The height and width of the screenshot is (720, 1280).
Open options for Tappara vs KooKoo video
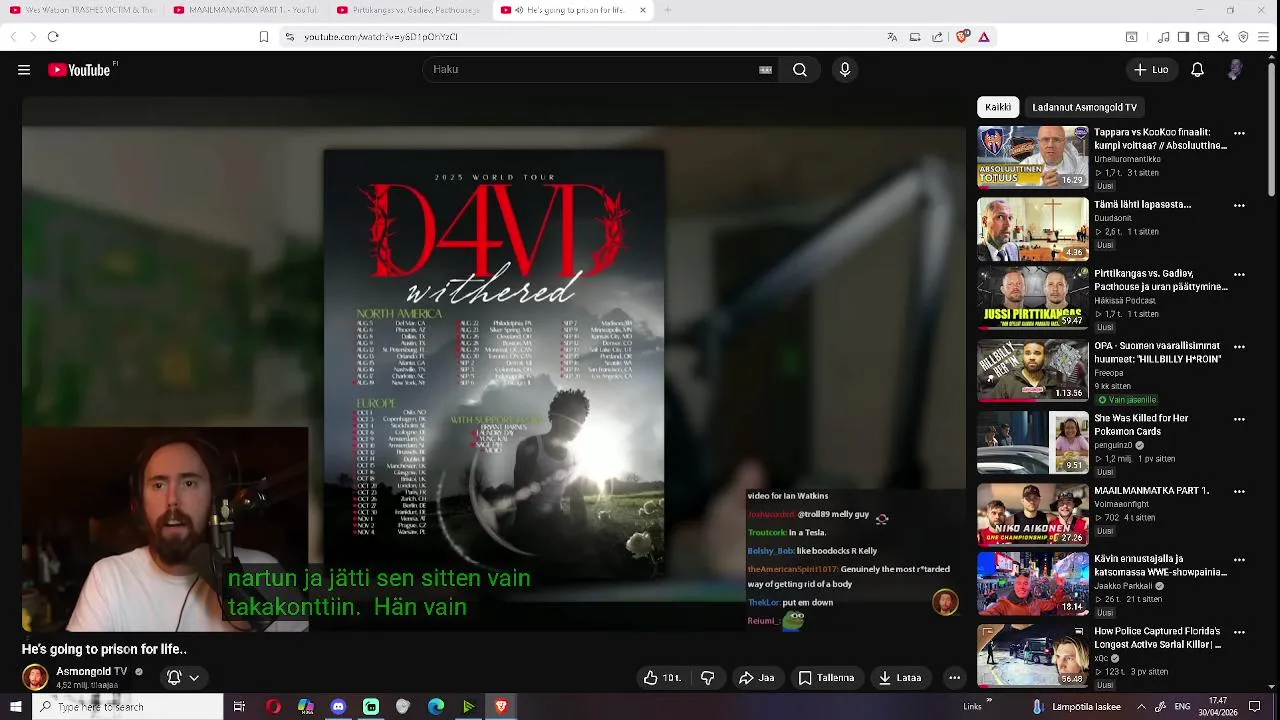(1239, 133)
